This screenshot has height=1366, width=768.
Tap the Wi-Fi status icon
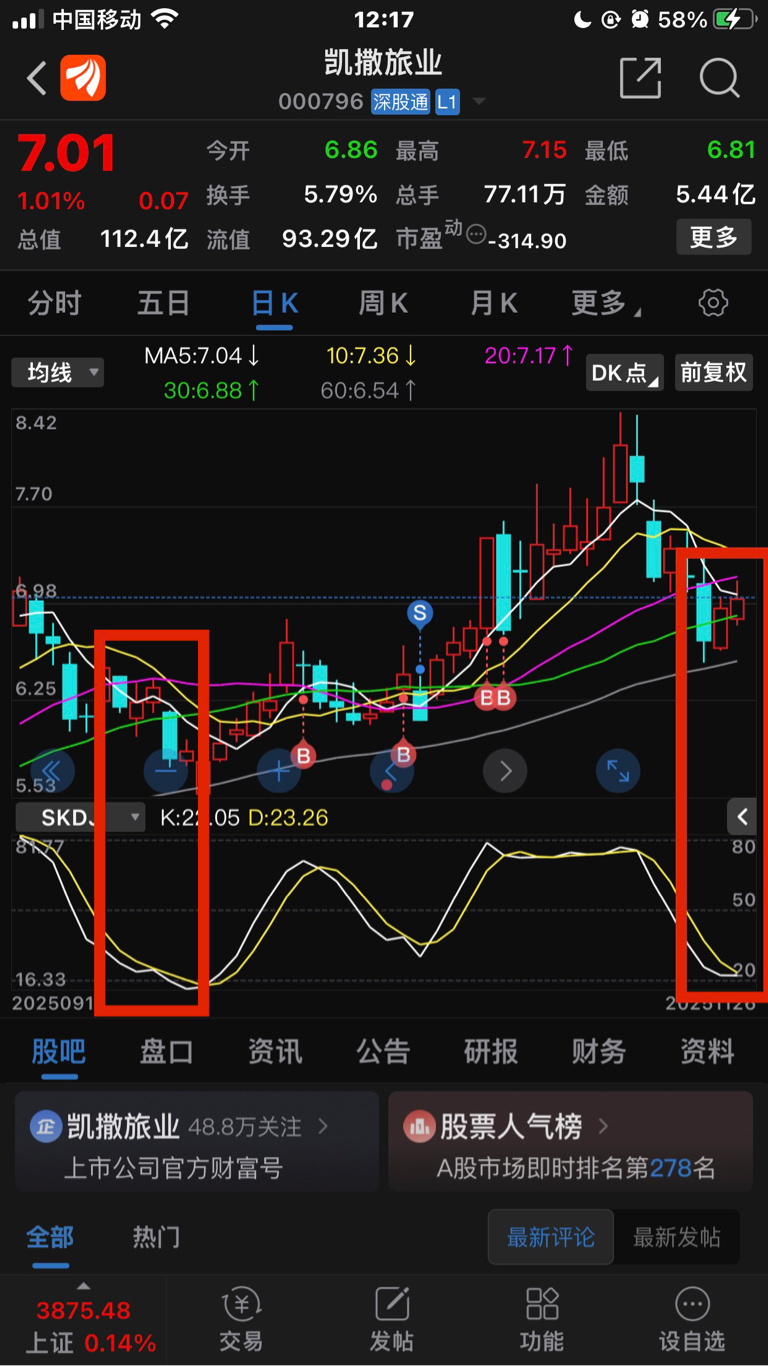click(165, 19)
